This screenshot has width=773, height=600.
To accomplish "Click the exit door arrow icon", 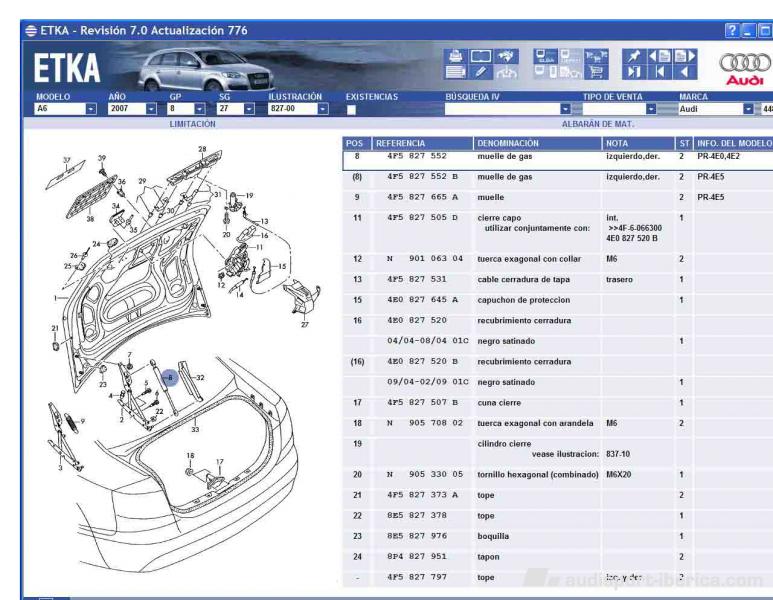I will coord(634,72).
